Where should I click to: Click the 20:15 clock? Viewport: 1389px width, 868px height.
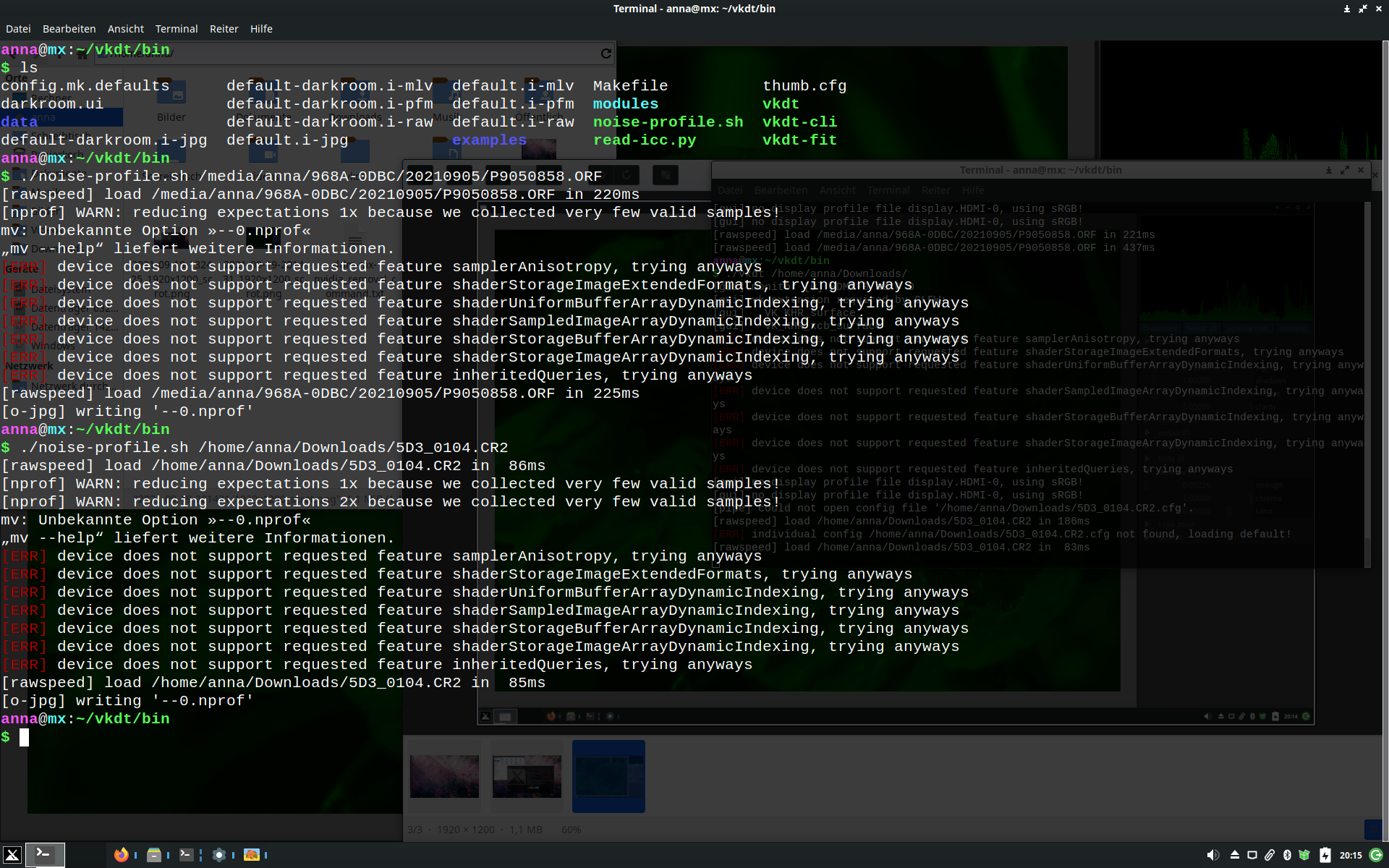point(1350,855)
